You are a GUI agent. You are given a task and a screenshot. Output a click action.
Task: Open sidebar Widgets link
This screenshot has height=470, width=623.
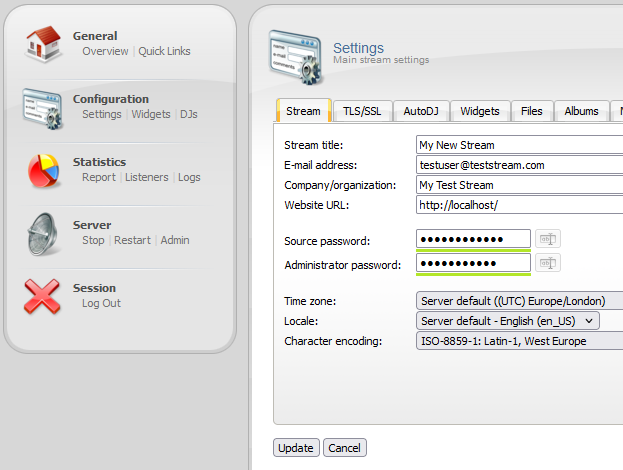[151, 114]
